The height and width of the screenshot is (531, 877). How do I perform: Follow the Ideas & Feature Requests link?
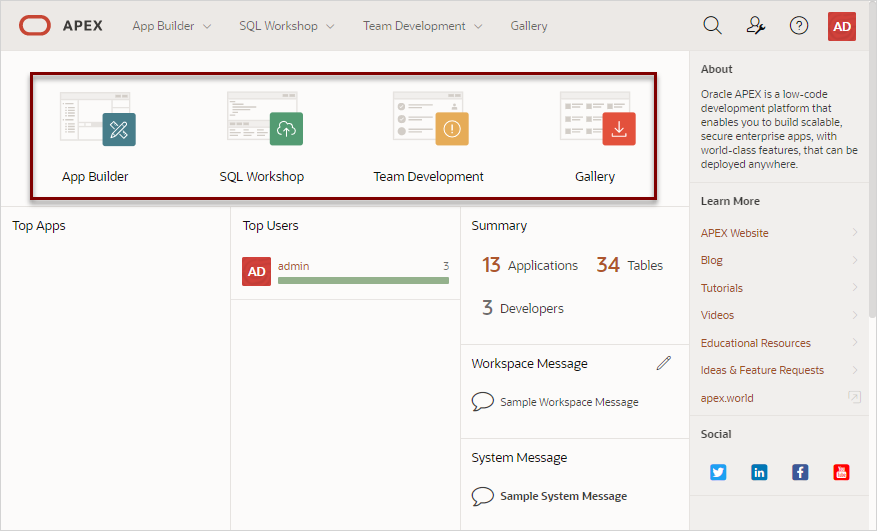click(x=762, y=370)
